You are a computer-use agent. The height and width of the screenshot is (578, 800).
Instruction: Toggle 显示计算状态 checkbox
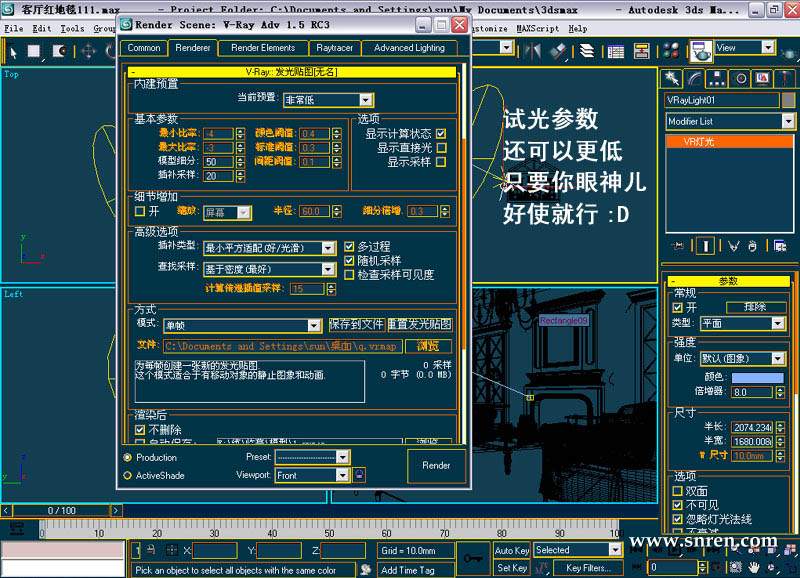441,134
